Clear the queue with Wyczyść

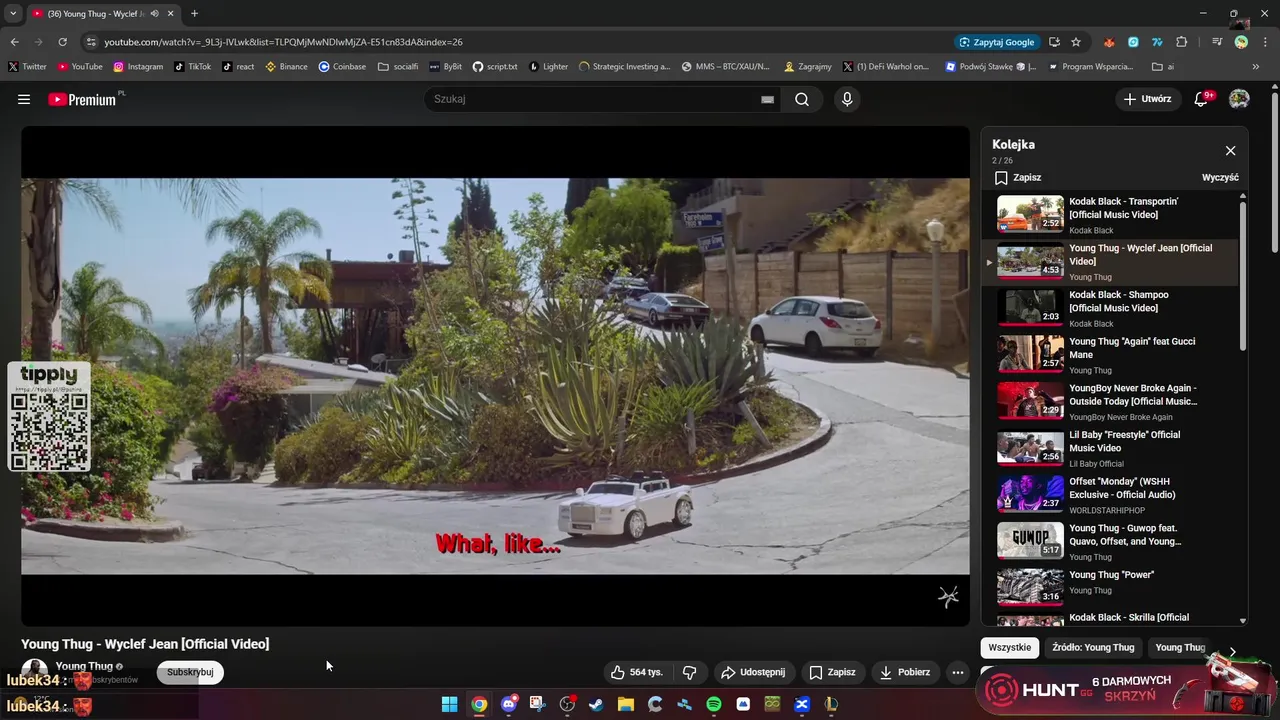[1220, 177]
